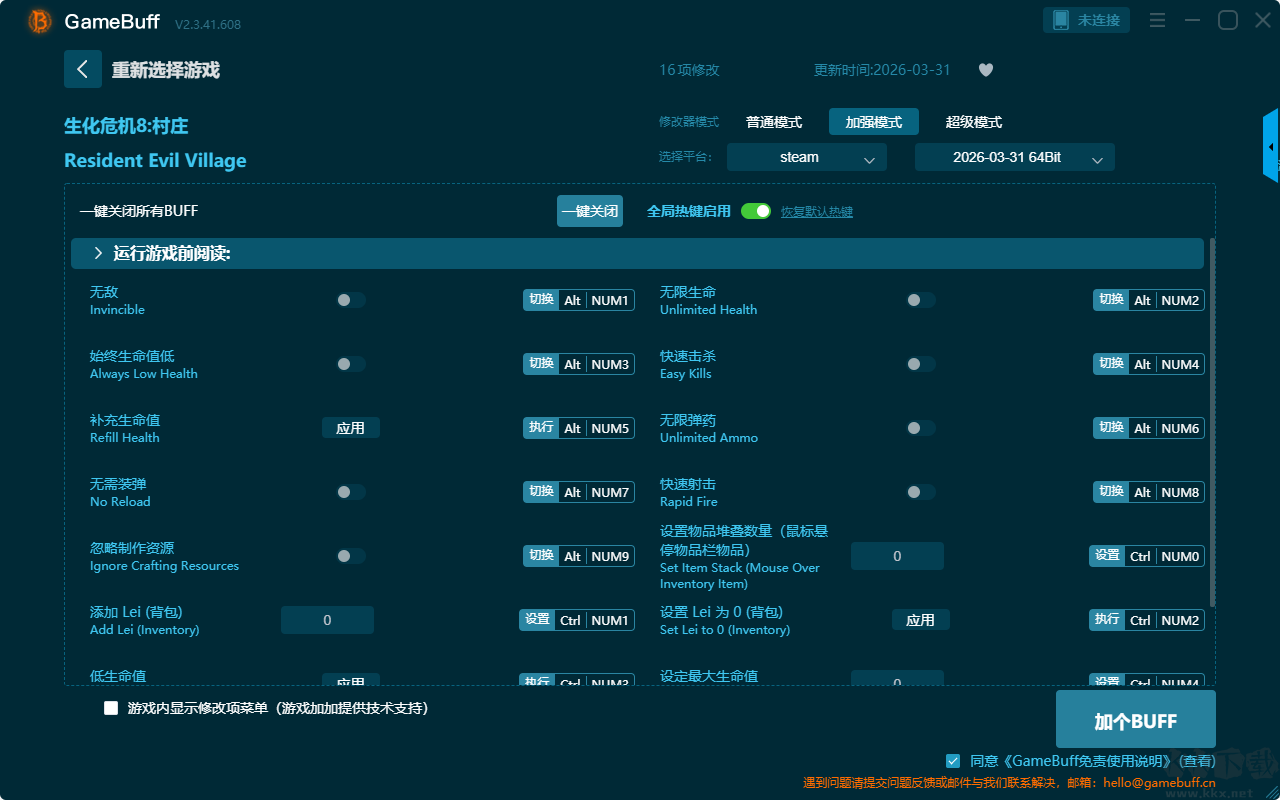The image size is (1280, 800).
Task: Click the 一键关闭 button
Action: click(x=590, y=211)
